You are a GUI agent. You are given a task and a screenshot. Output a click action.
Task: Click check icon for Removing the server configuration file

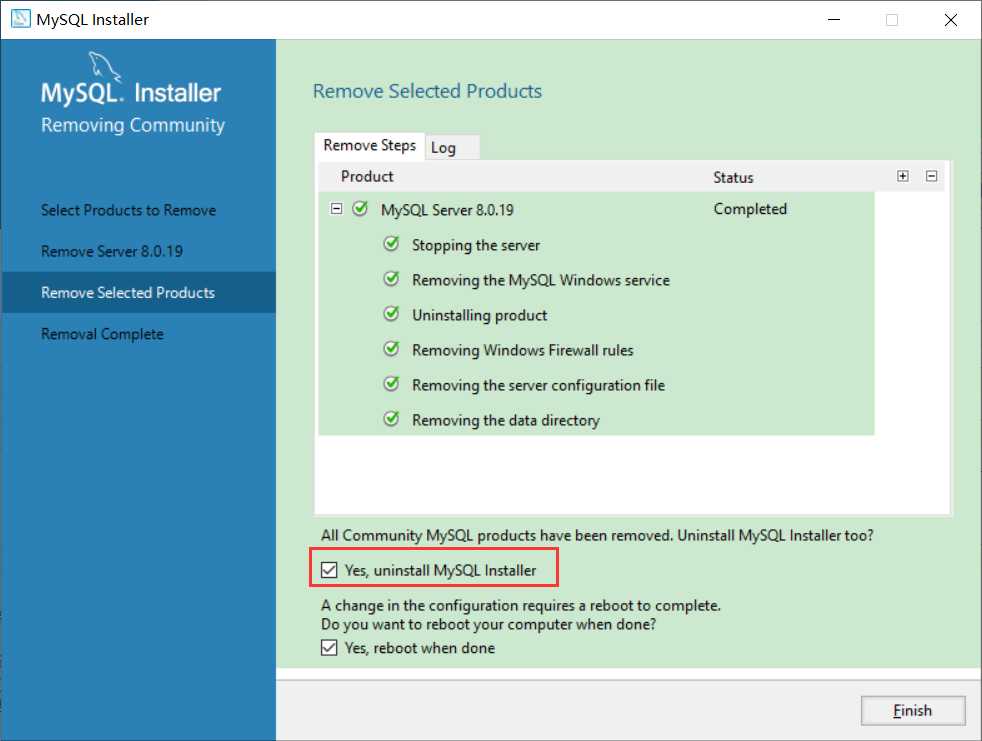click(x=391, y=384)
